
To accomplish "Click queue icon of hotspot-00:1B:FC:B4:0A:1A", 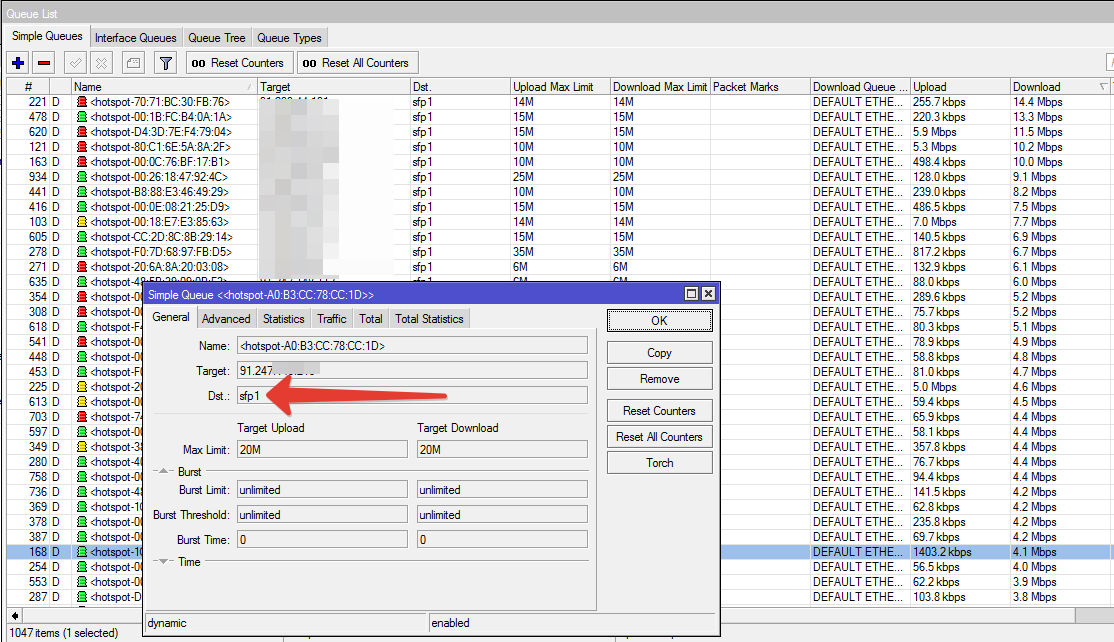I will click(x=82, y=117).
